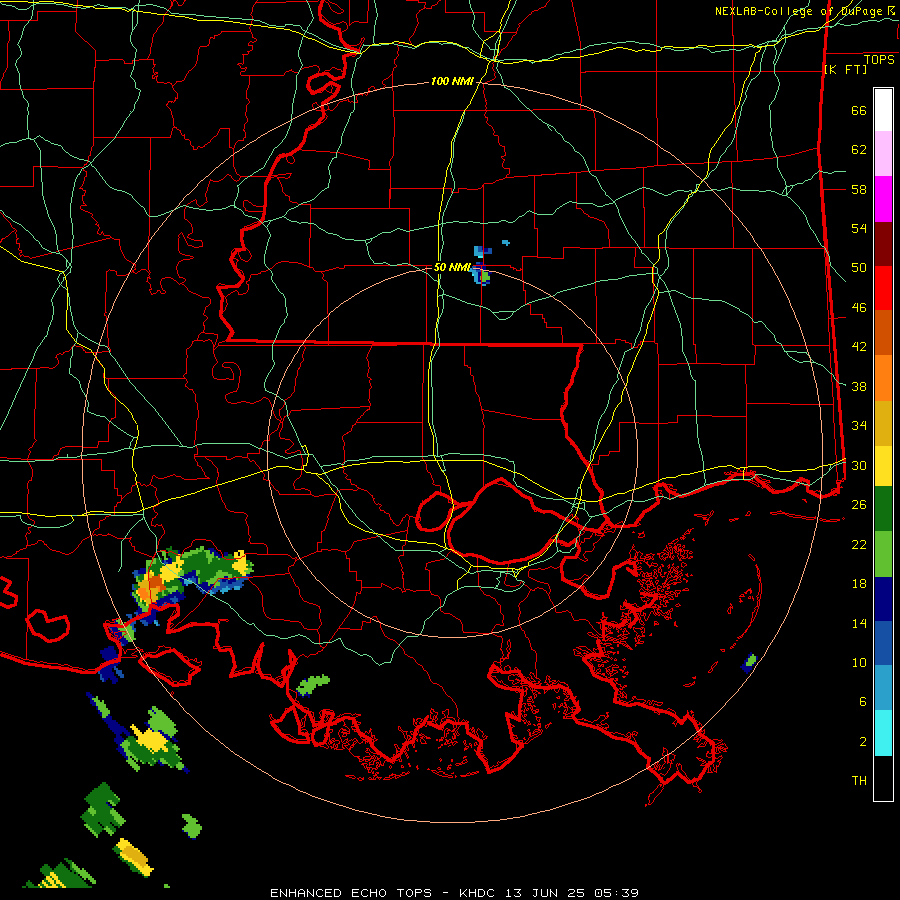Image resolution: width=900 pixels, height=900 pixels.
Task: Click the 100 NMI range ring label
Action: coord(452,82)
